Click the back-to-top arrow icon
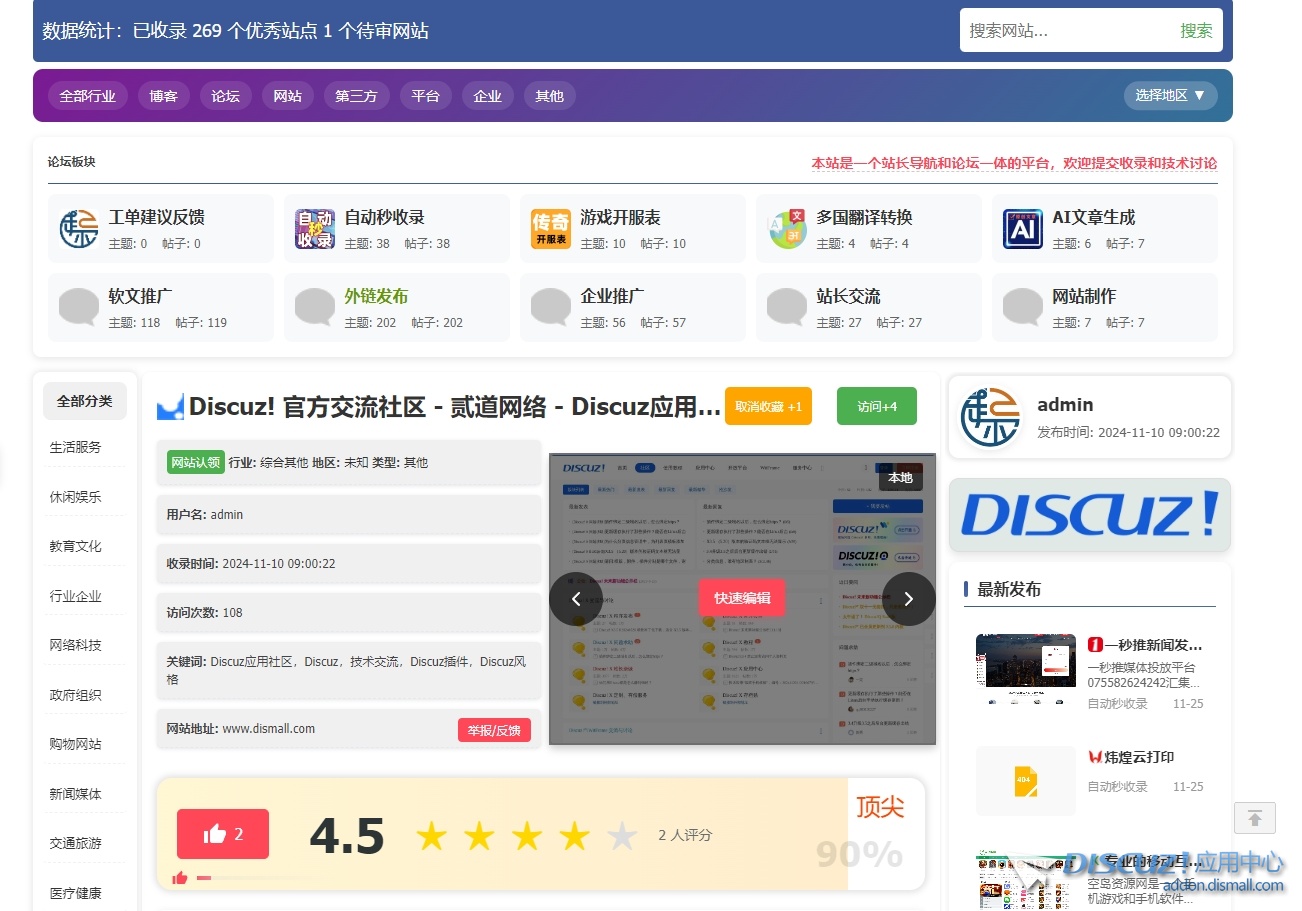This screenshot has width=1302, height=911. pyautogui.click(x=1254, y=818)
